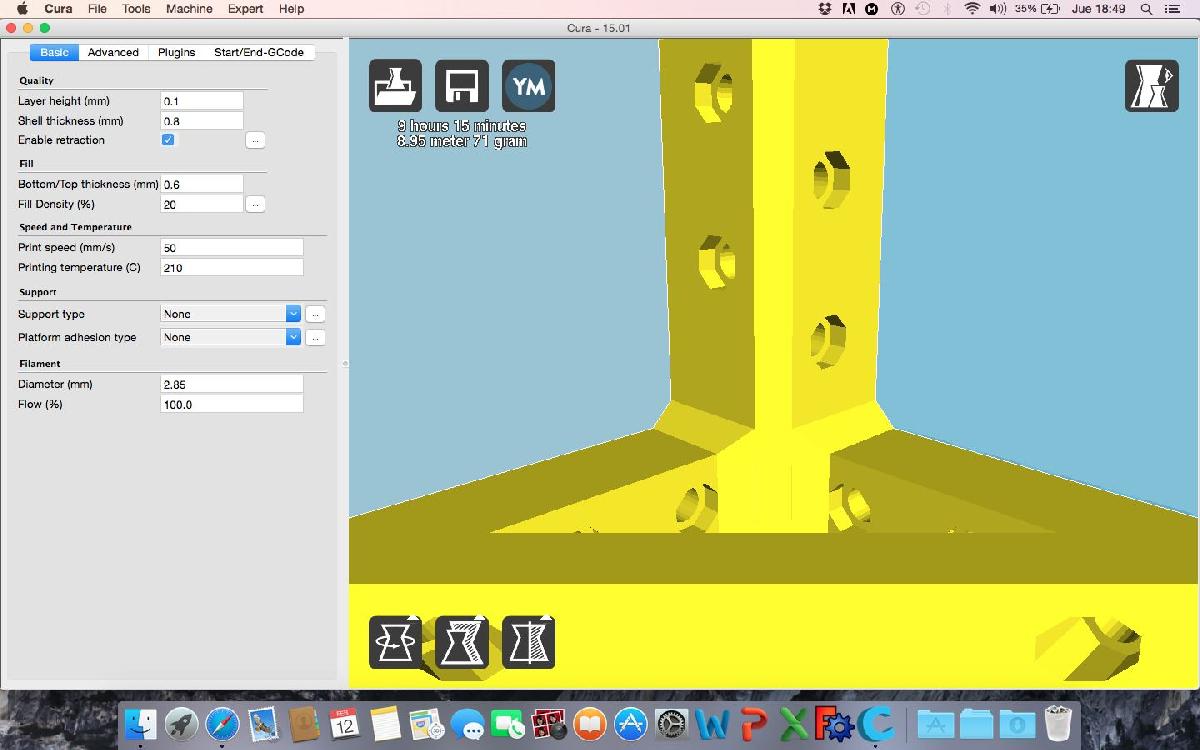The image size is (1200, 750).
Task: Switch to the Plugins tab
Action: tap(176, 52)
